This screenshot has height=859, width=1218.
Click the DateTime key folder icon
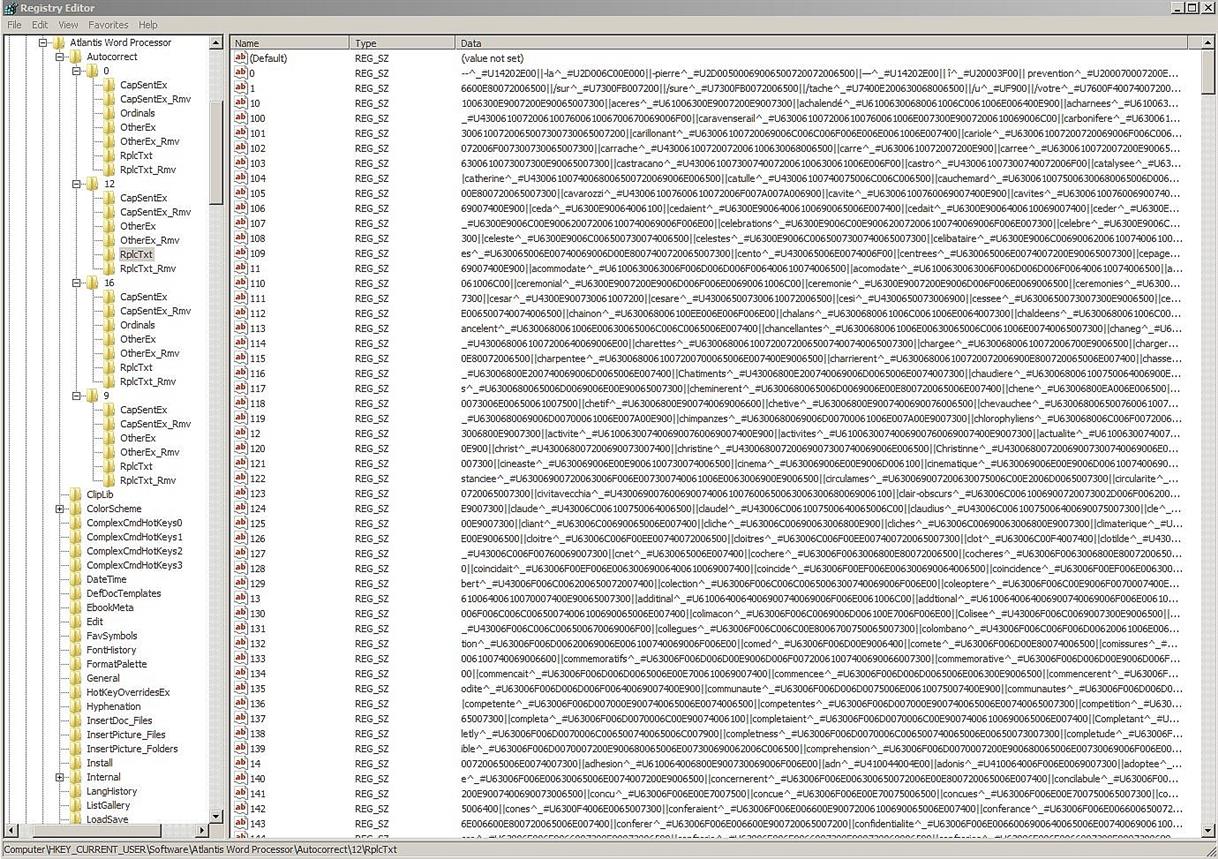tap(76, 579)
